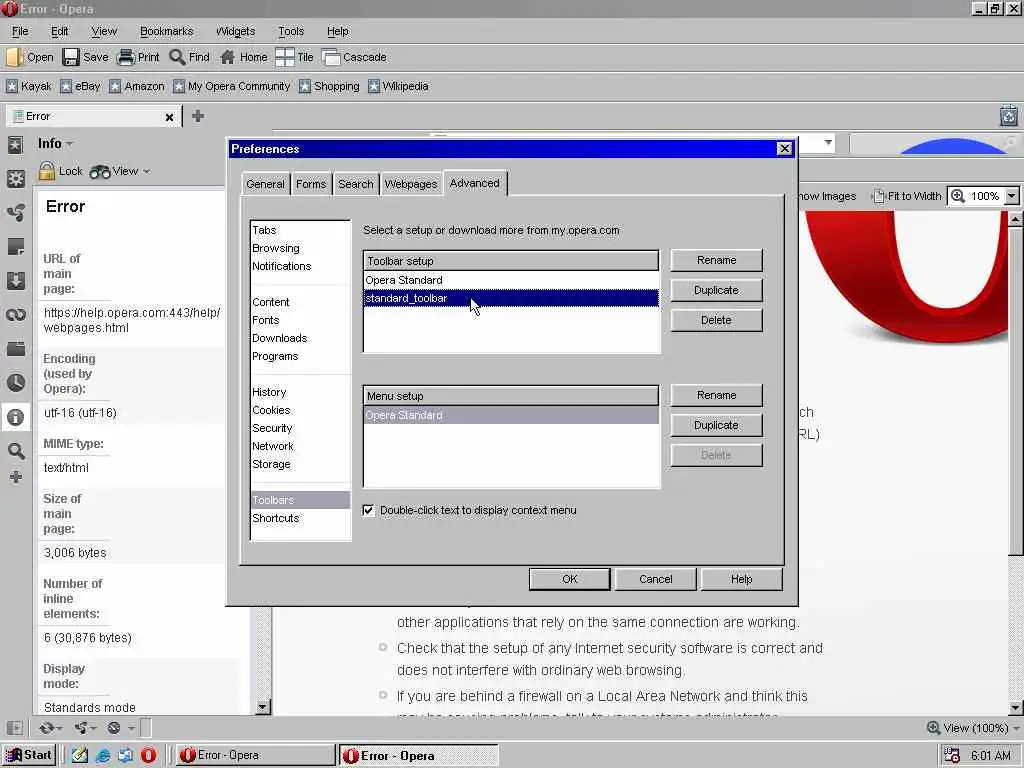This screenshot has width=1024, height=768.
Task: Toggle Double-click text context menu checkbox
Action: tap(368, 510)
